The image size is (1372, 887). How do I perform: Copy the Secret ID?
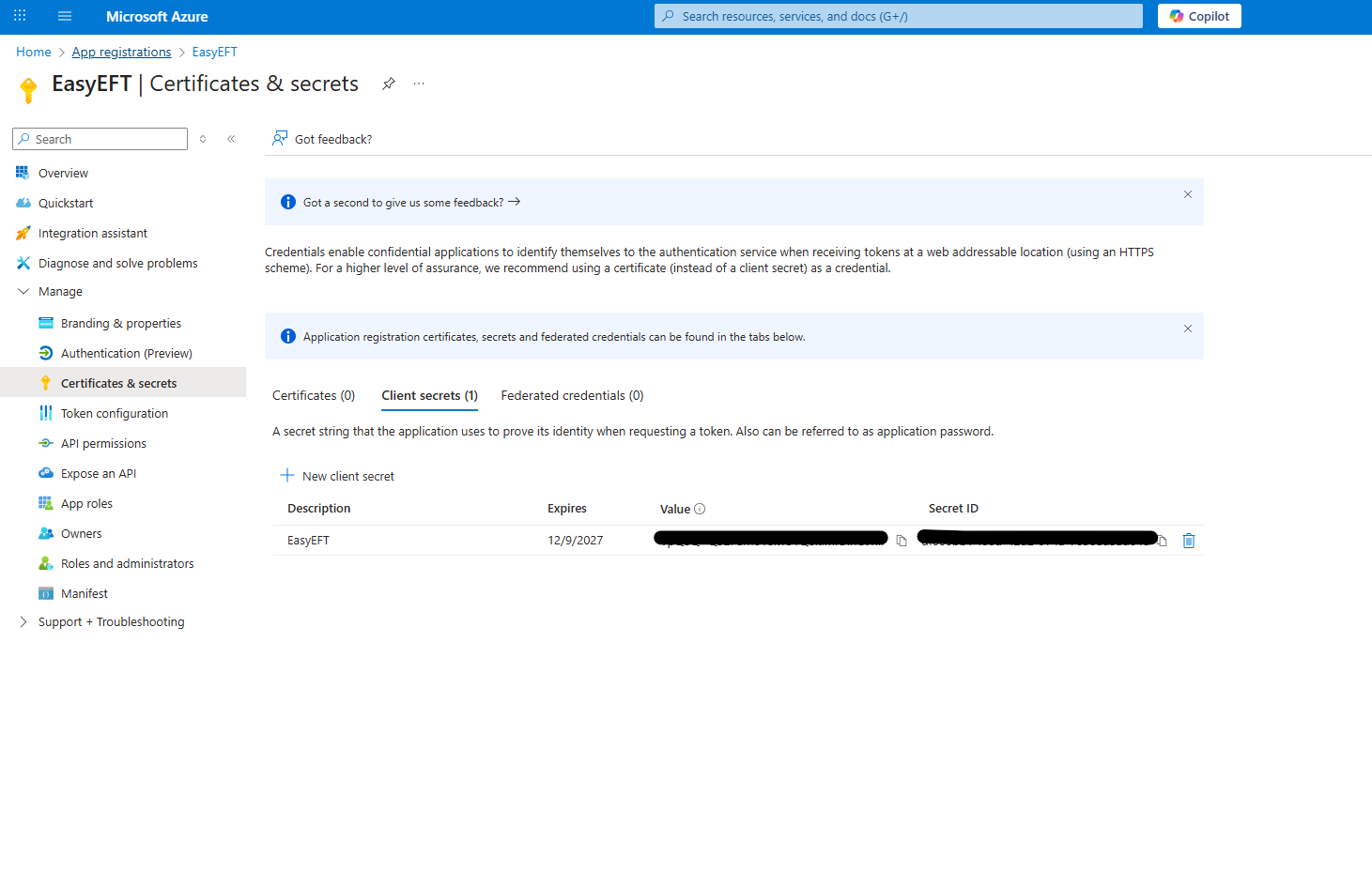click(x=1163, y=541)
